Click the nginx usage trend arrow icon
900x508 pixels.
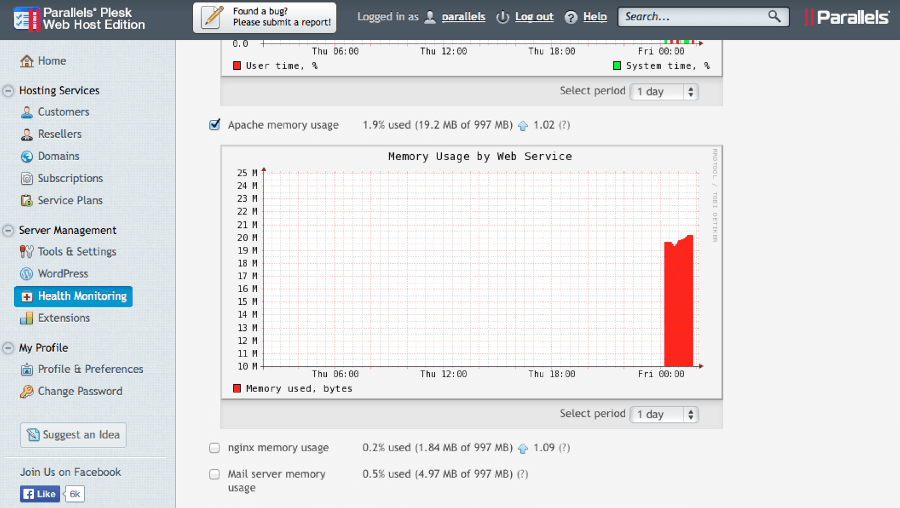523,448
